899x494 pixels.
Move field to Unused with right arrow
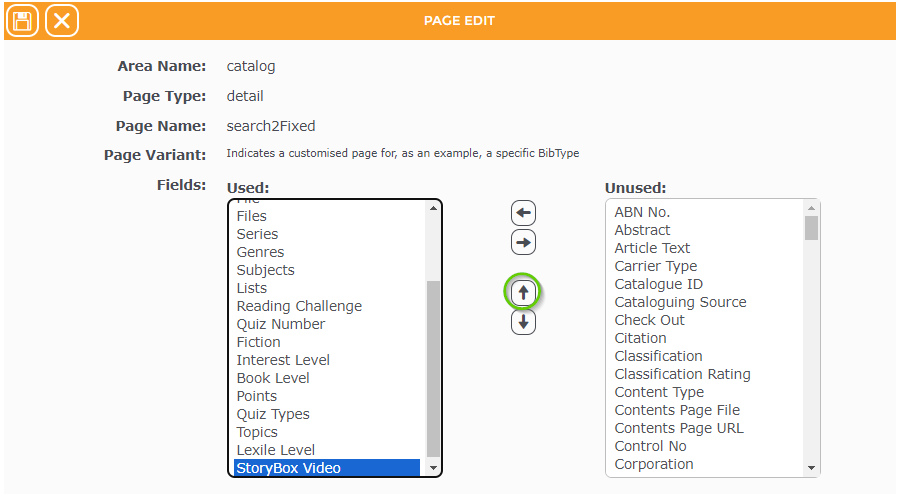coord(523,242)
